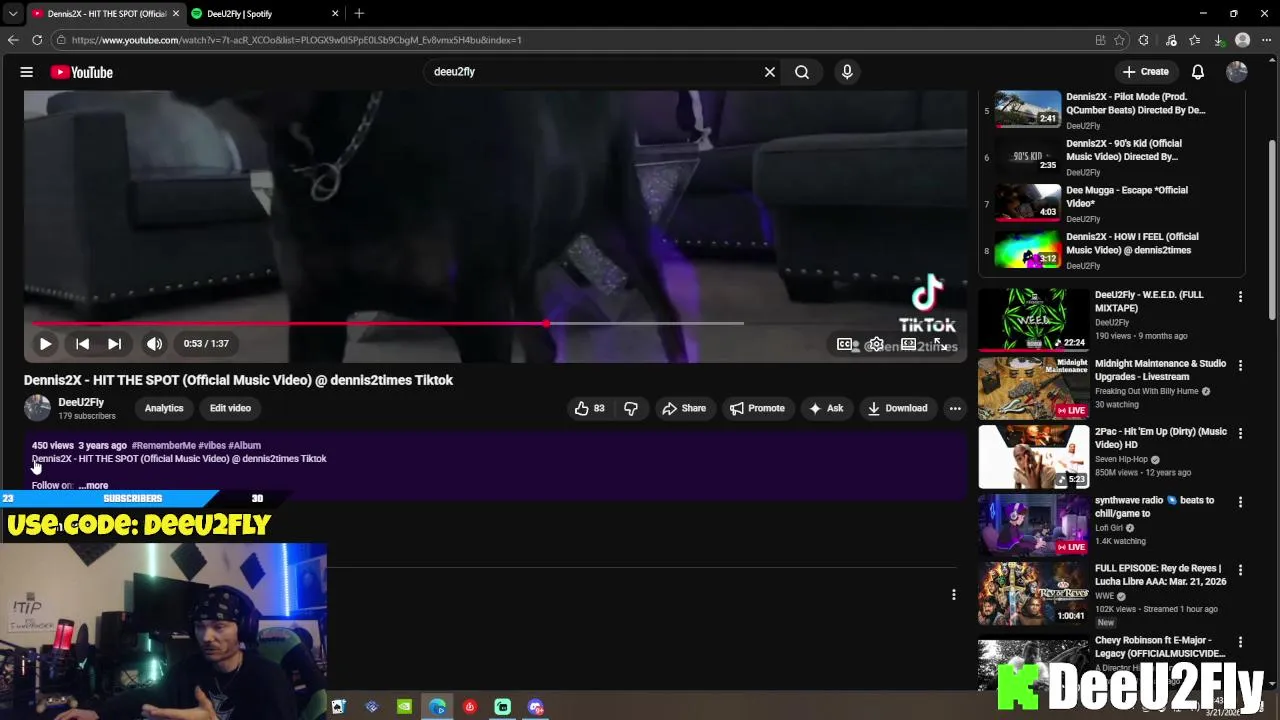Go back in the browser
Image resolution: width=1280 pixels, height=720 pixels.
click(x=13, y=40)
